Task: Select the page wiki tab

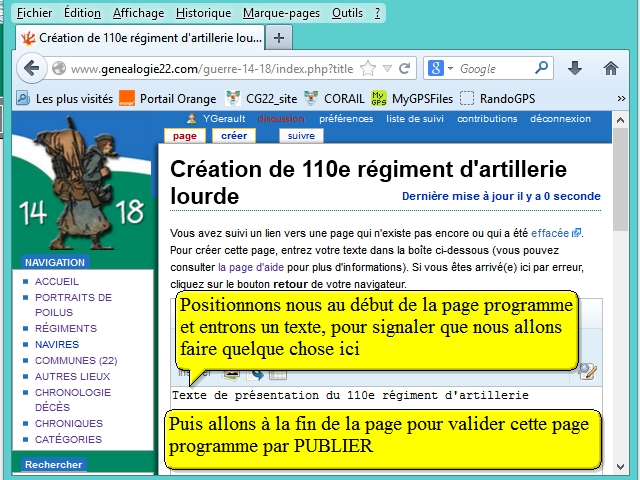Action: click(x=184, y=136)
